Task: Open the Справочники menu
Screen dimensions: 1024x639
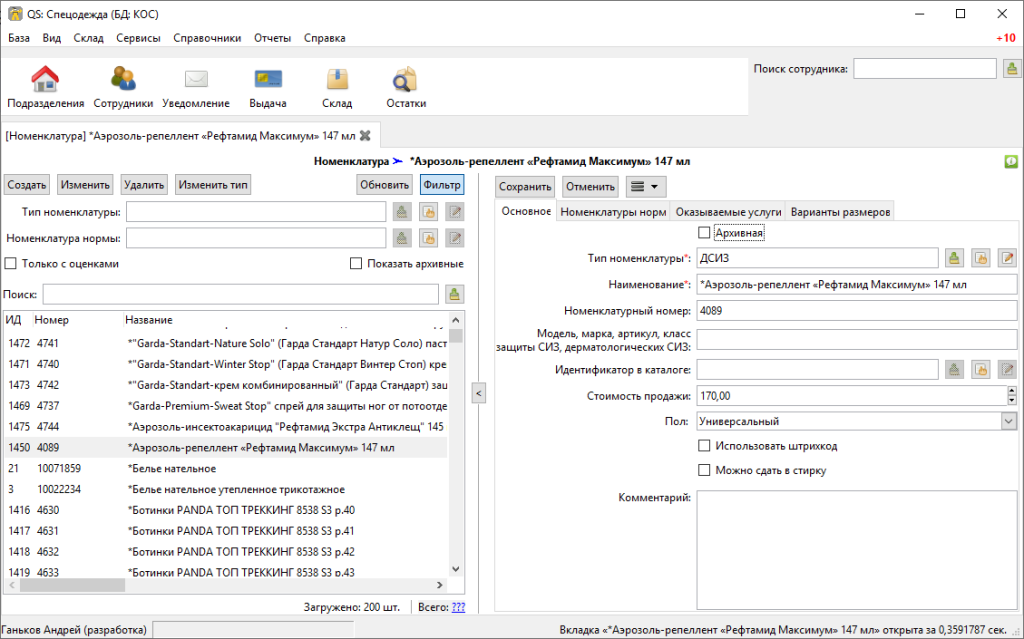Action: pos(206,38)
